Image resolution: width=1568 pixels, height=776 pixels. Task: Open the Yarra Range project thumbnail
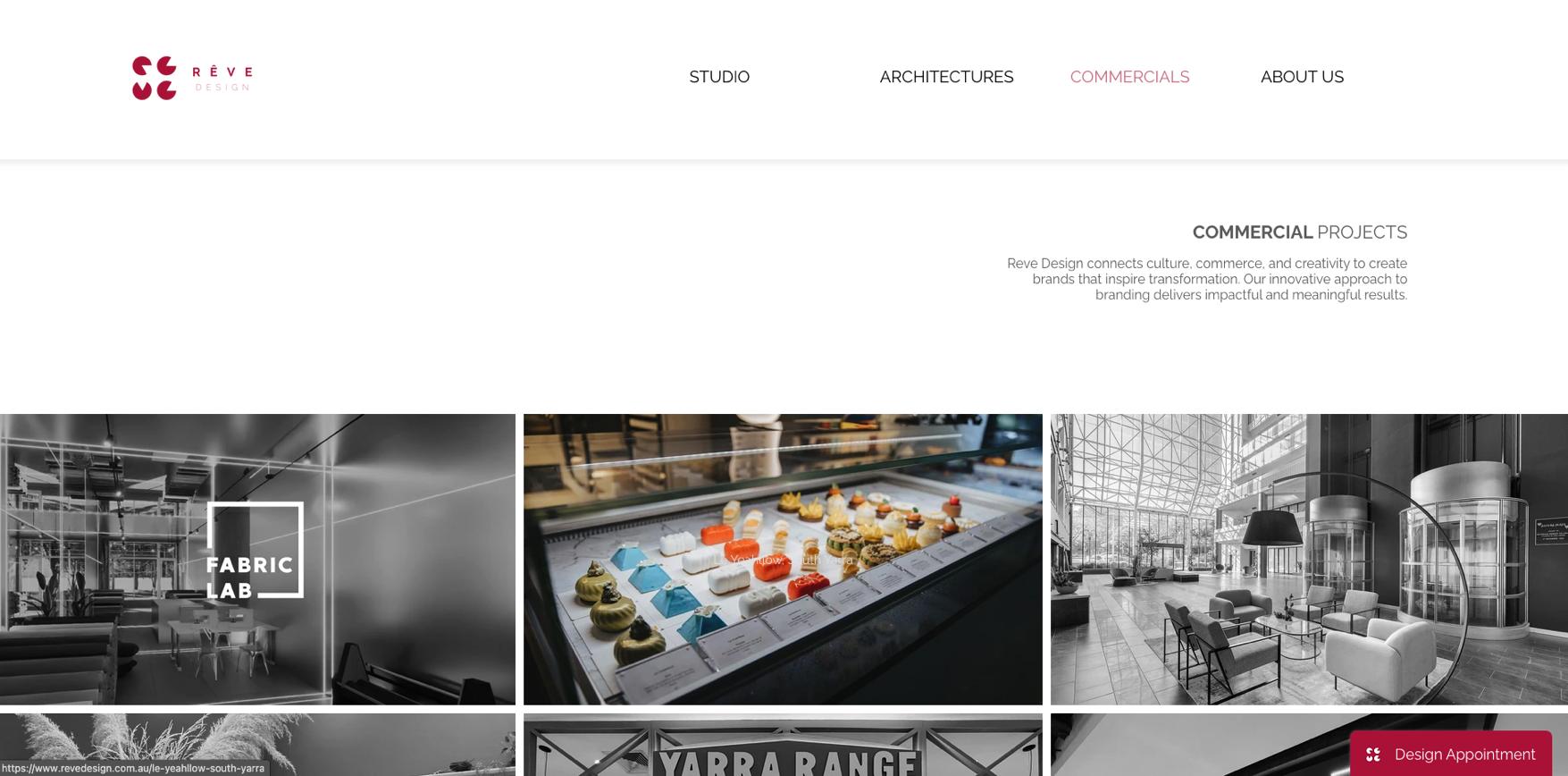(783, 745)
